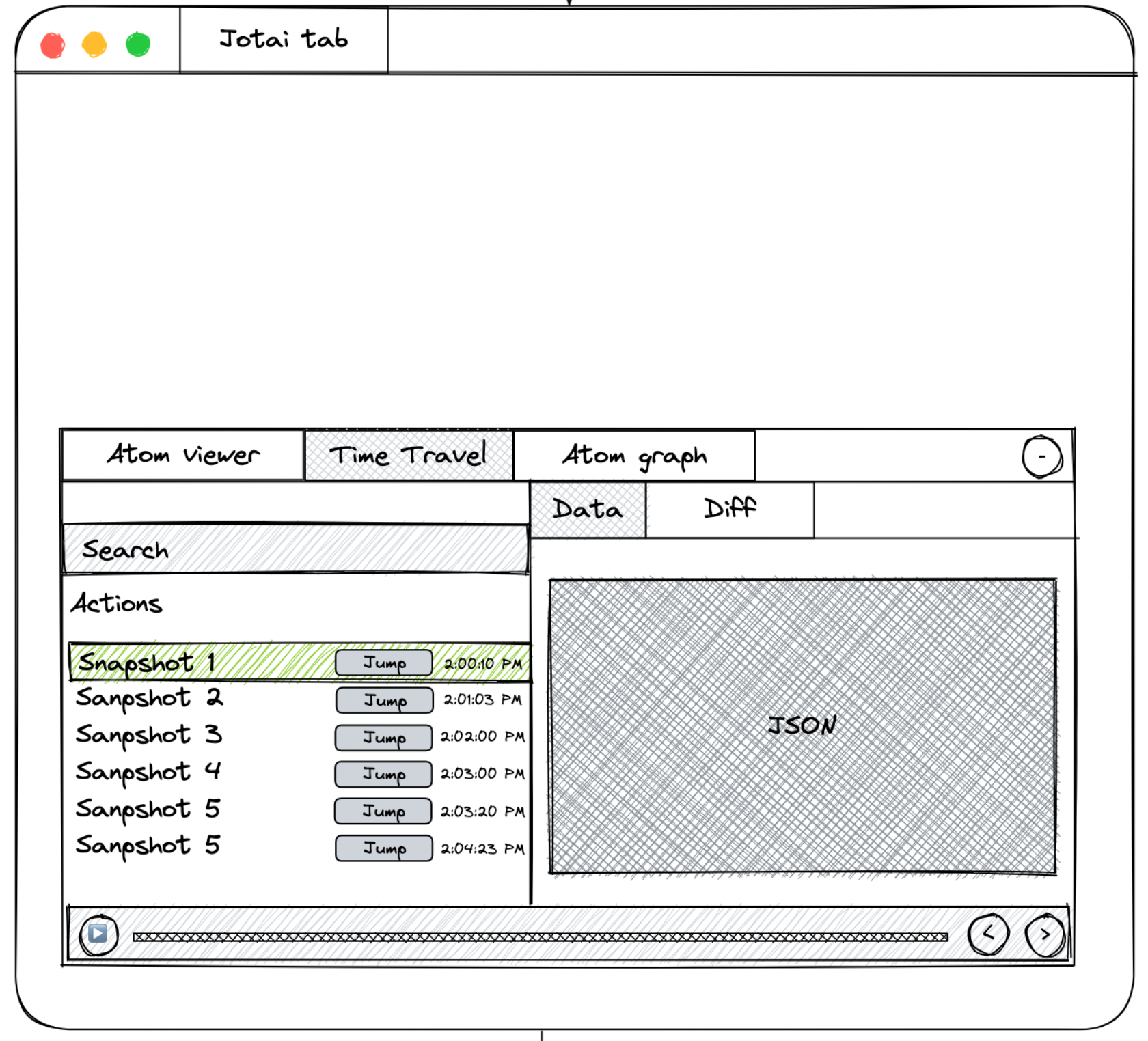This screenshot has height=1041, width=1148.
Task: Click Jump for Sanpshot 4
Action: (383, 775)
